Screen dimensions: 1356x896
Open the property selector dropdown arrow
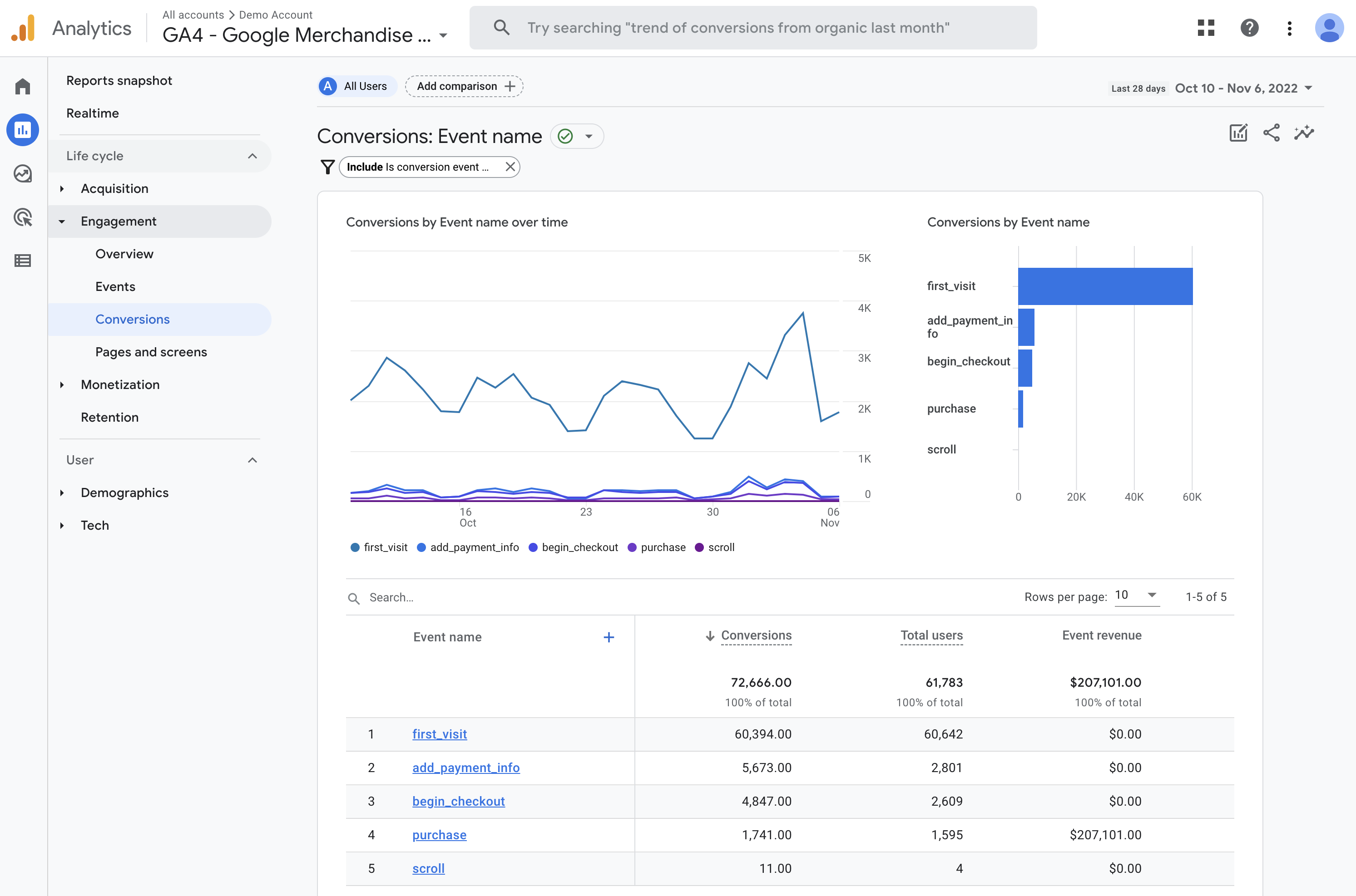tap(443, 35)
